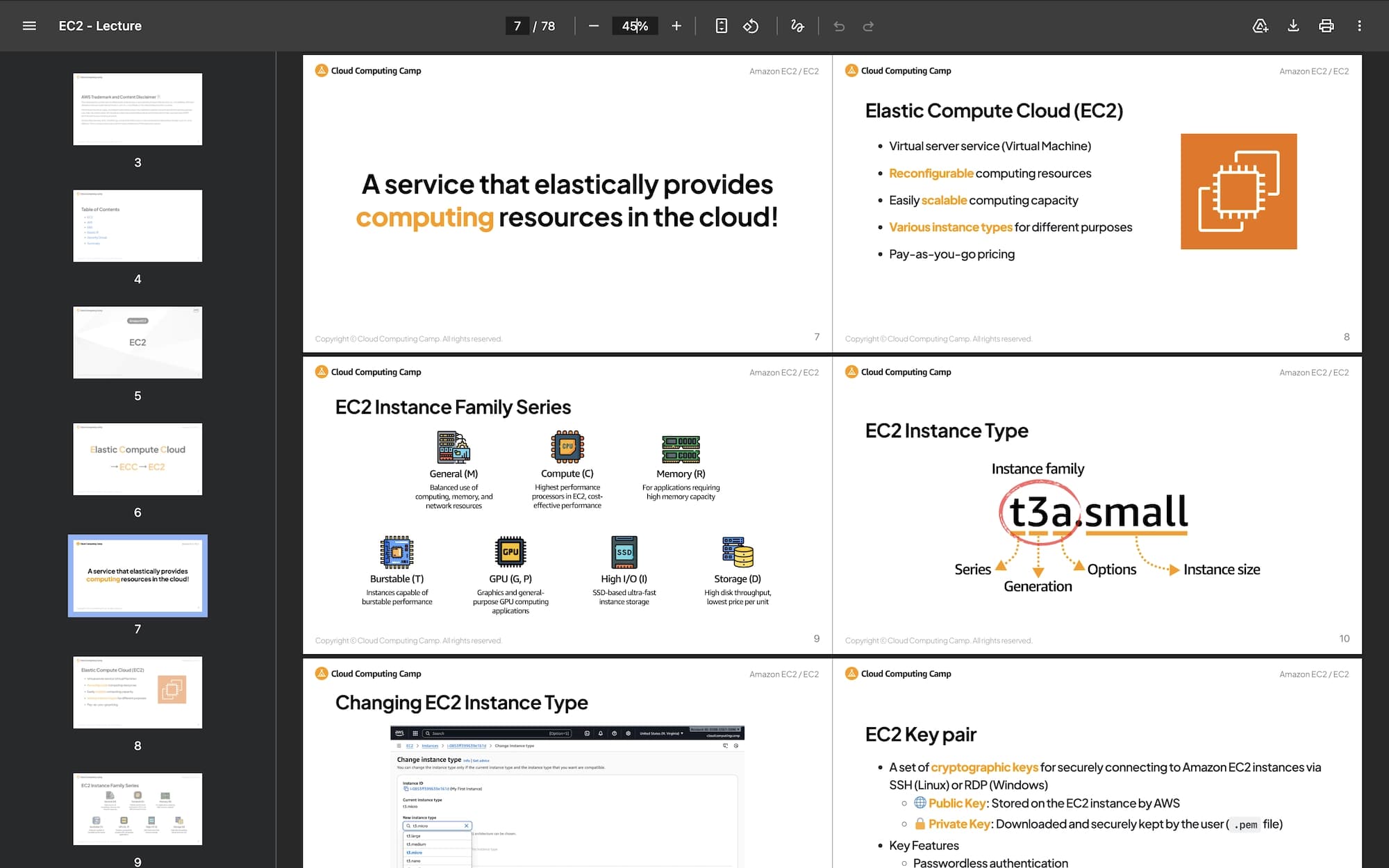Click the redo arrow icon

coord(868,26)
